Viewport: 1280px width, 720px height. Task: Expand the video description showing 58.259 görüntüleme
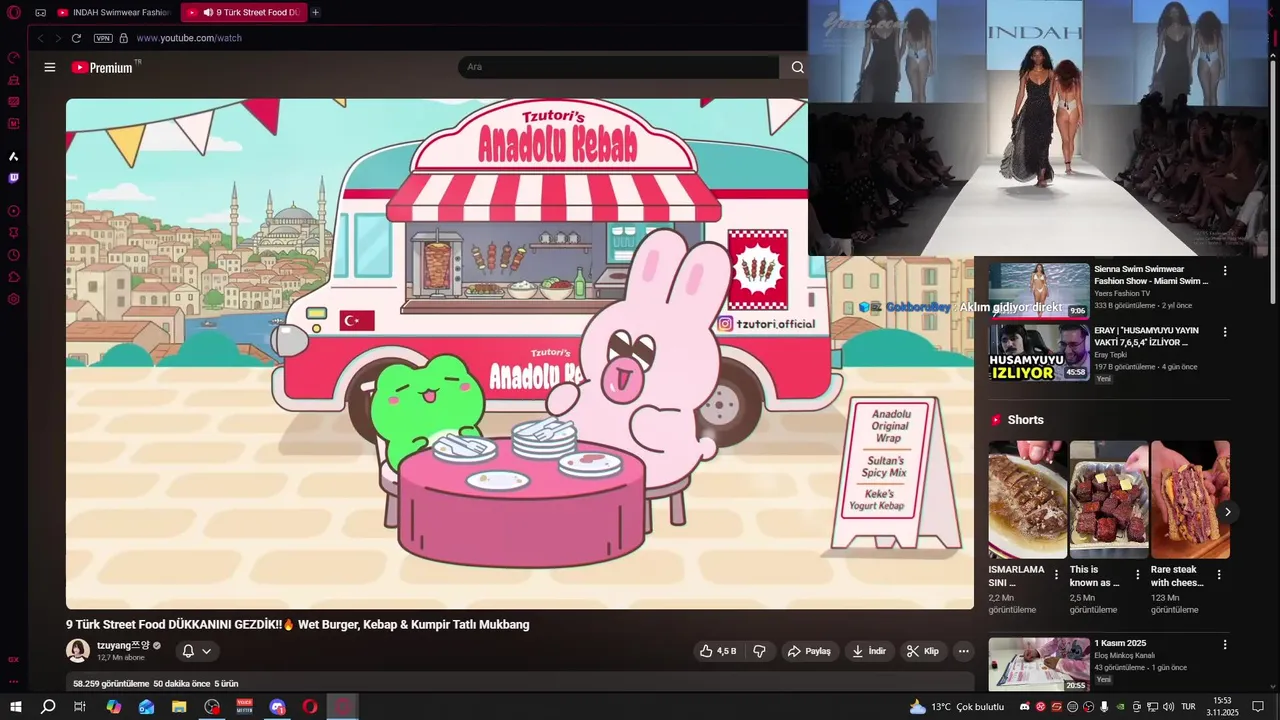click(x=520, y=683)
